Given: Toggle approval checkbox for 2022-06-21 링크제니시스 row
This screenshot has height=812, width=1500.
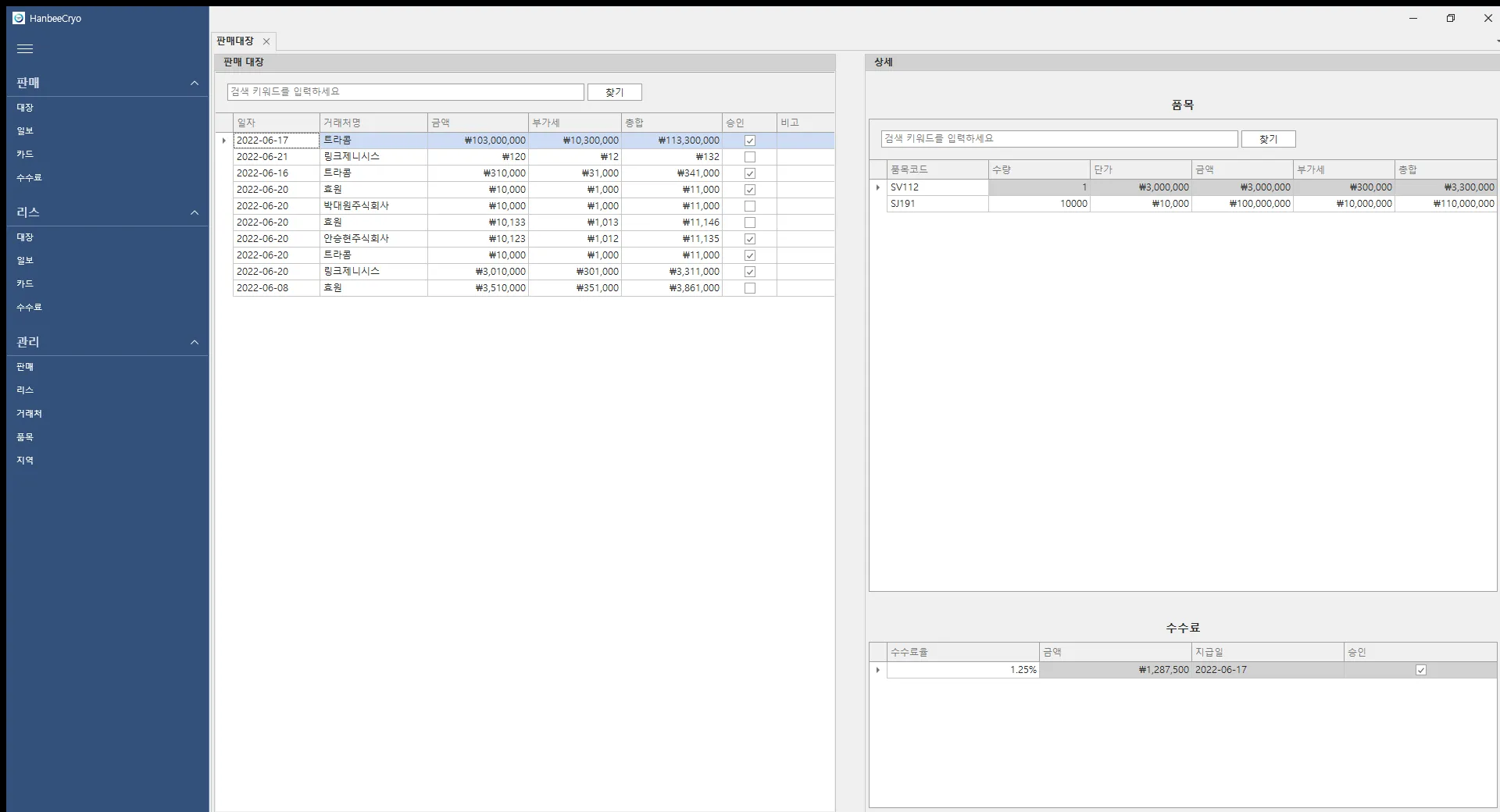Looking at the screenshot, I should coord(750,157).
